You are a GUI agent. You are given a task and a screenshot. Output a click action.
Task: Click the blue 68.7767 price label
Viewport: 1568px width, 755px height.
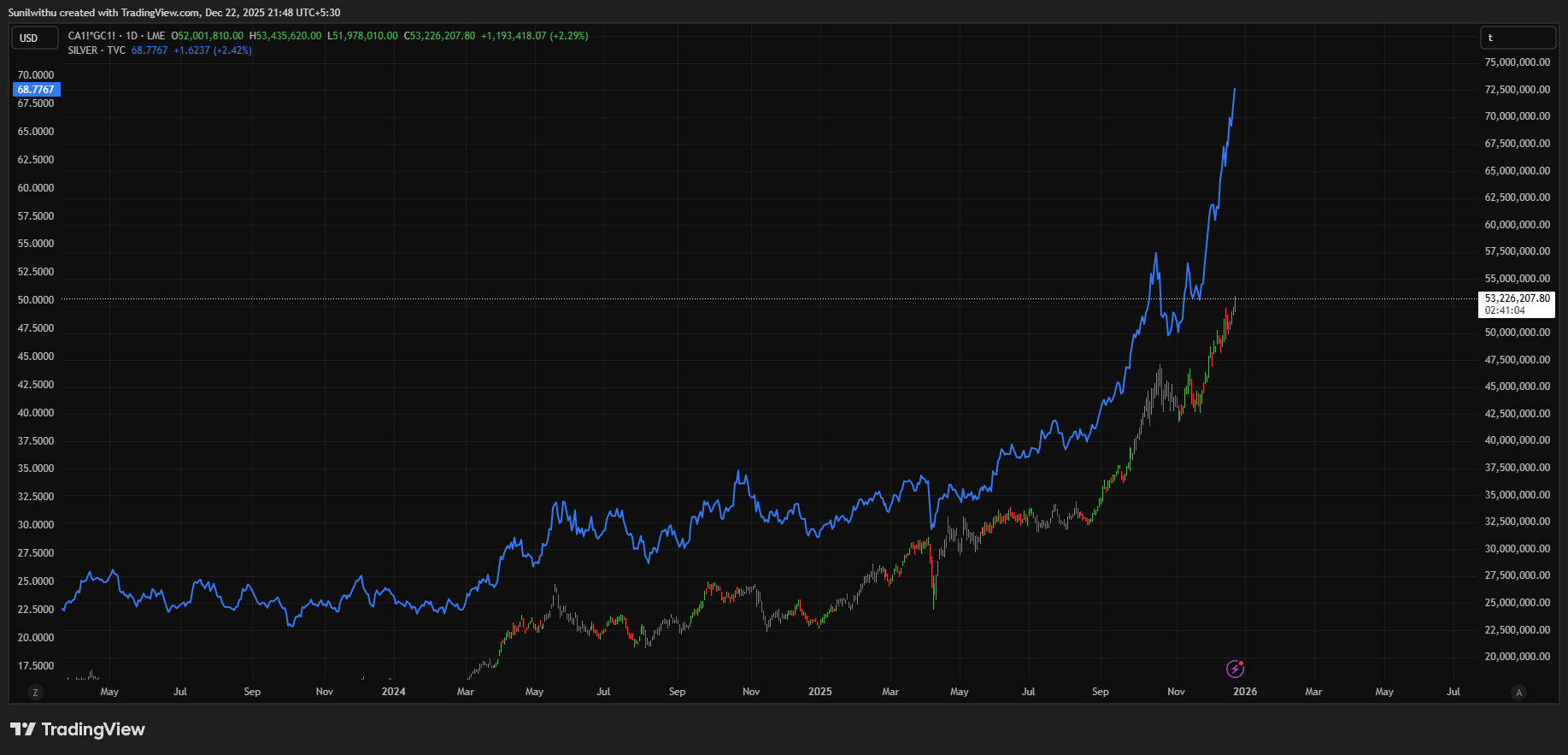tap(36, 90)
